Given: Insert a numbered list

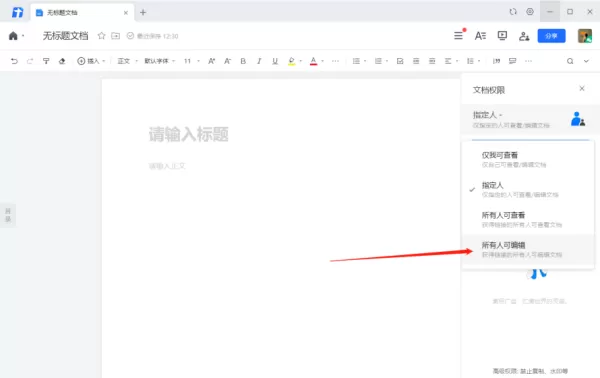Looking at the screenshot, I should pos(378,61).
